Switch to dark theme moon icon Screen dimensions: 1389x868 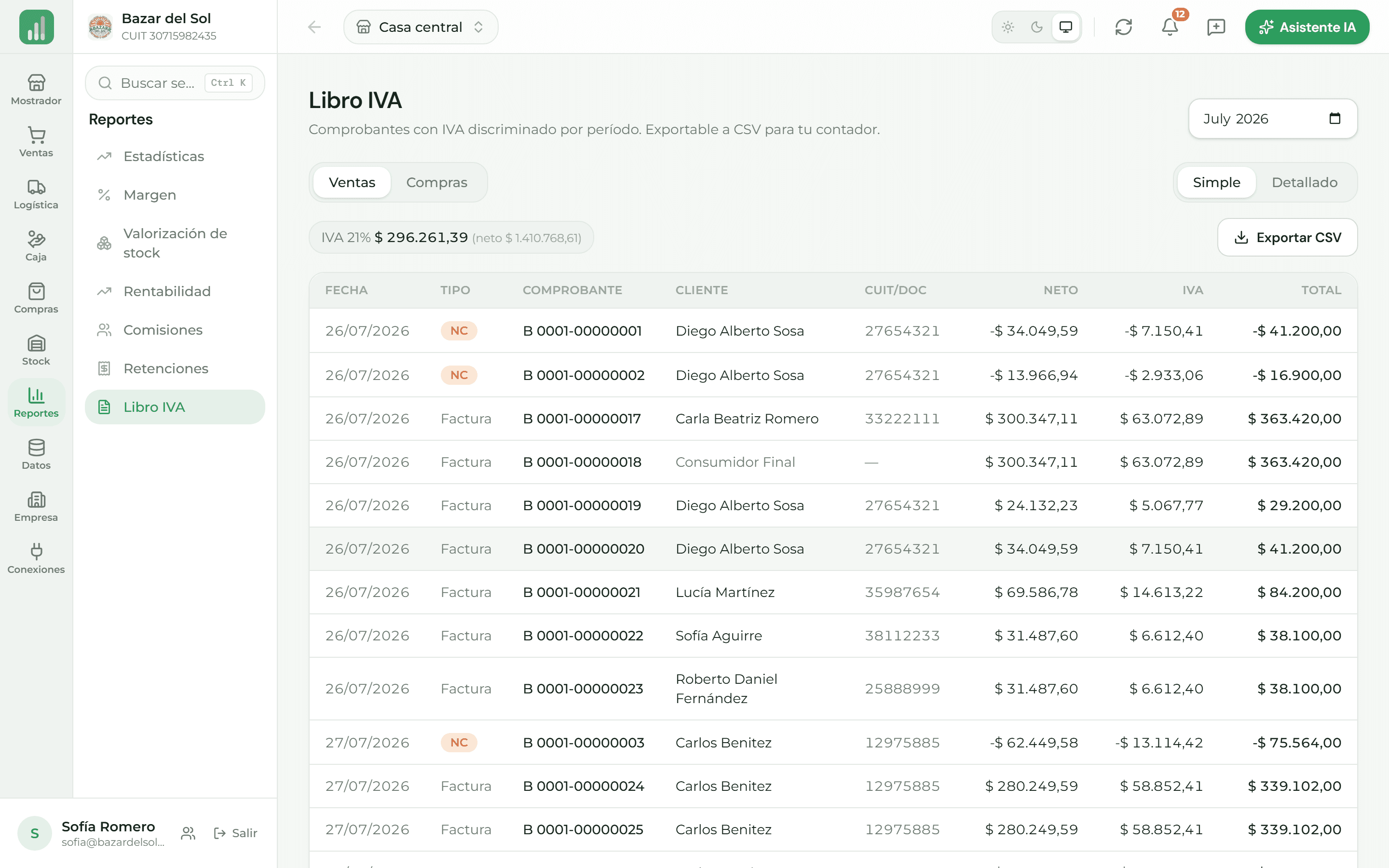[1036, 27]
